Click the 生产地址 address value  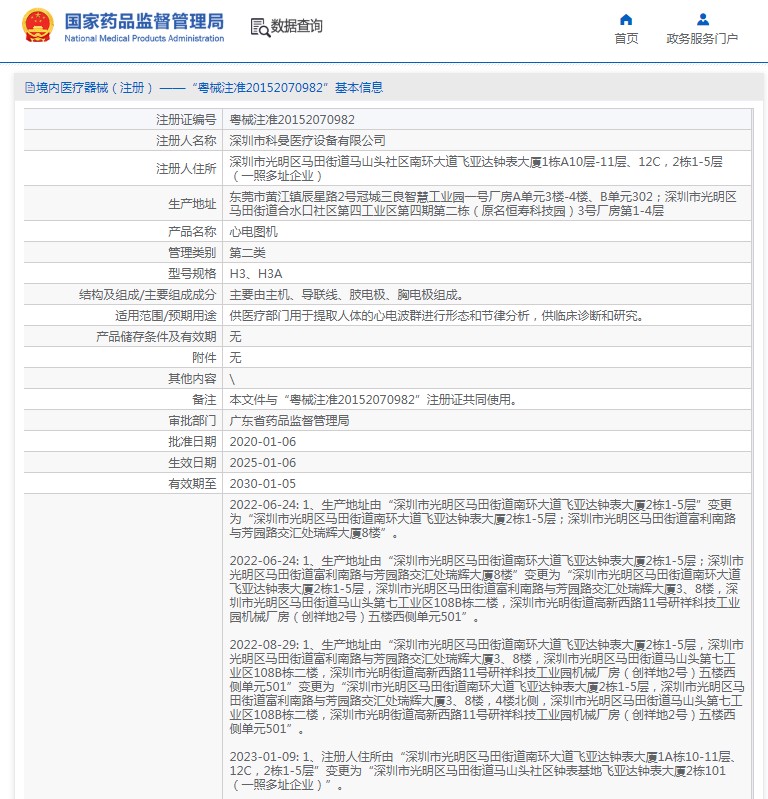point(483,204)
